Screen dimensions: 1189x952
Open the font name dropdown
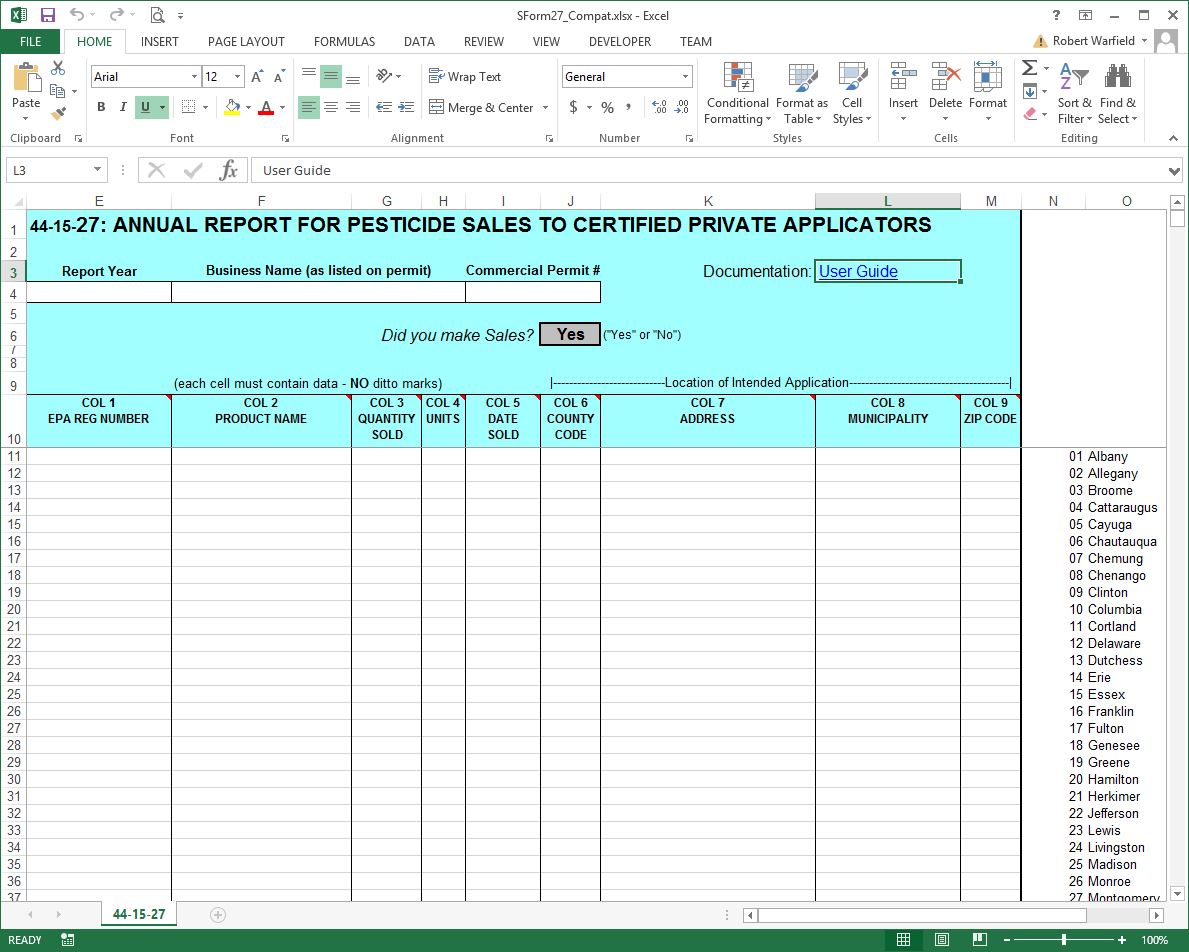point(194,77)
